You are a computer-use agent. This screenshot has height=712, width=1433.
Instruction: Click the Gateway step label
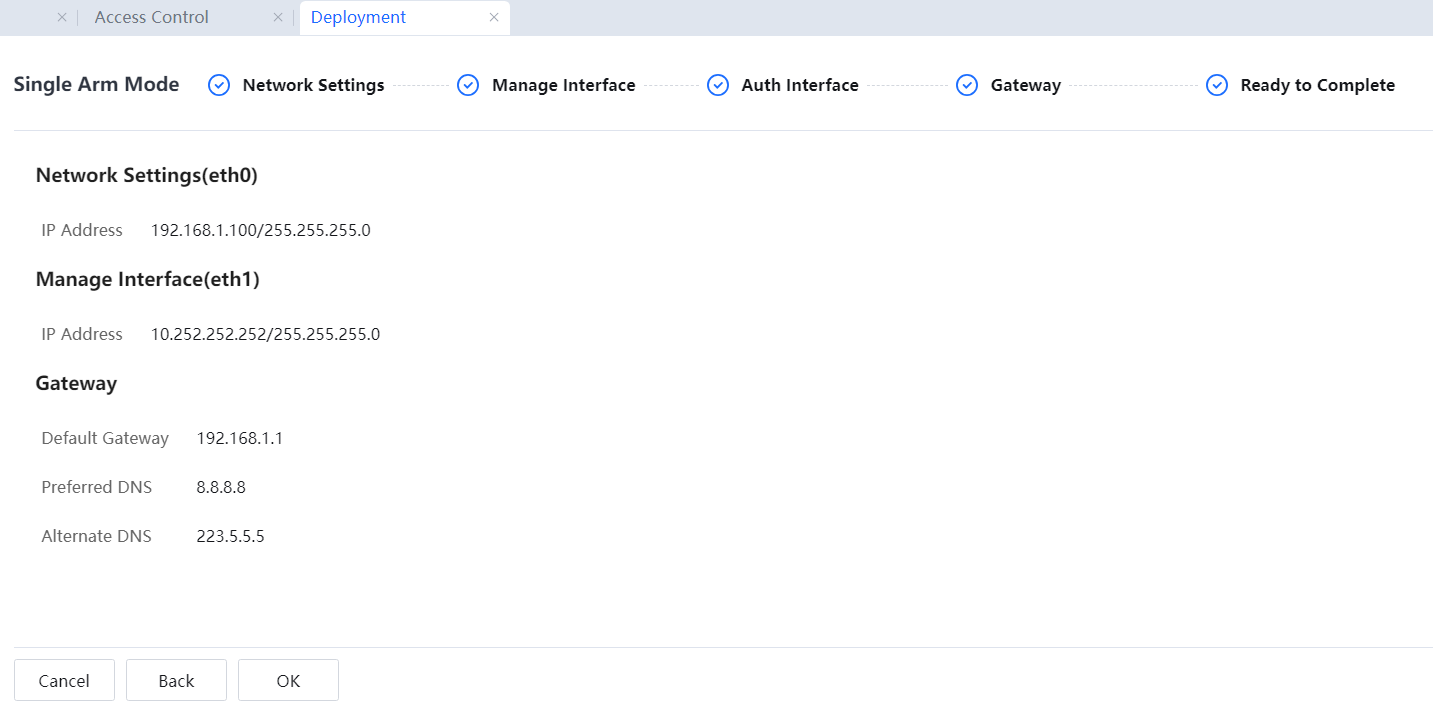(1025, 86)
